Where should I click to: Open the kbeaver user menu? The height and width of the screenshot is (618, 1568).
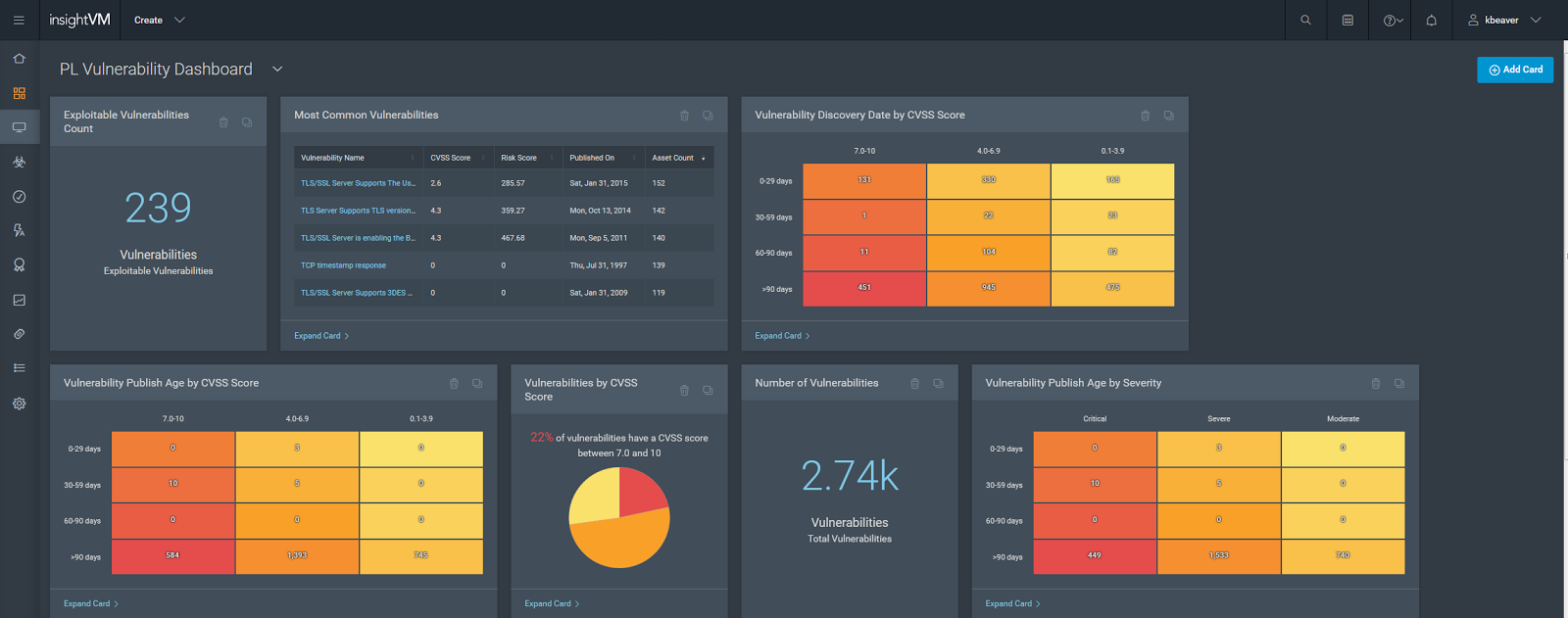[x=1504, y=20]
